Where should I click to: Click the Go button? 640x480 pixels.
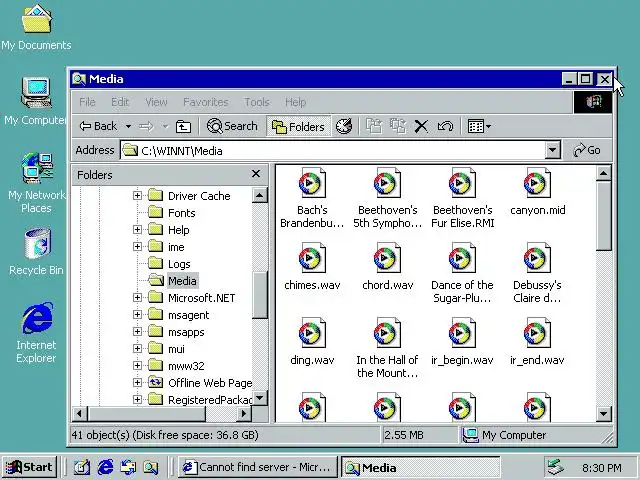[x=587, y=150]
